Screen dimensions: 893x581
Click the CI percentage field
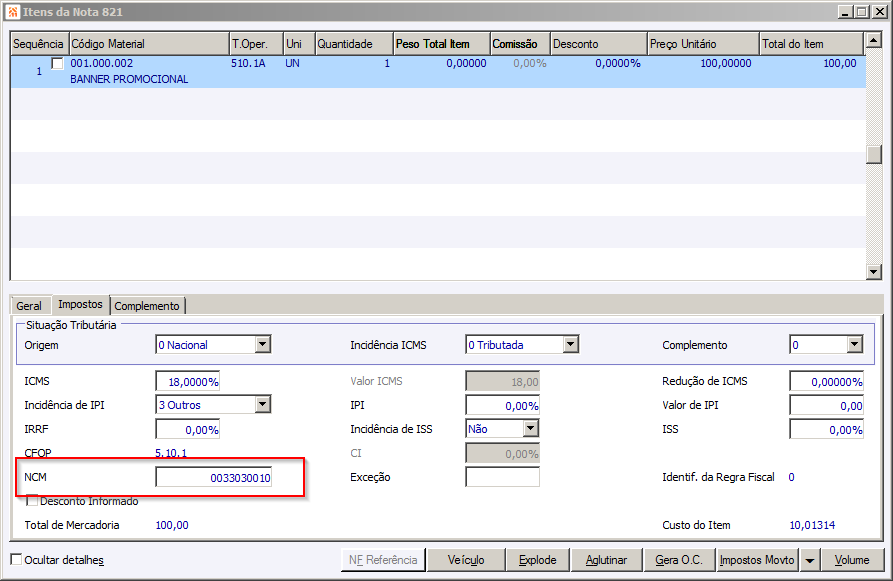point(502,453)
